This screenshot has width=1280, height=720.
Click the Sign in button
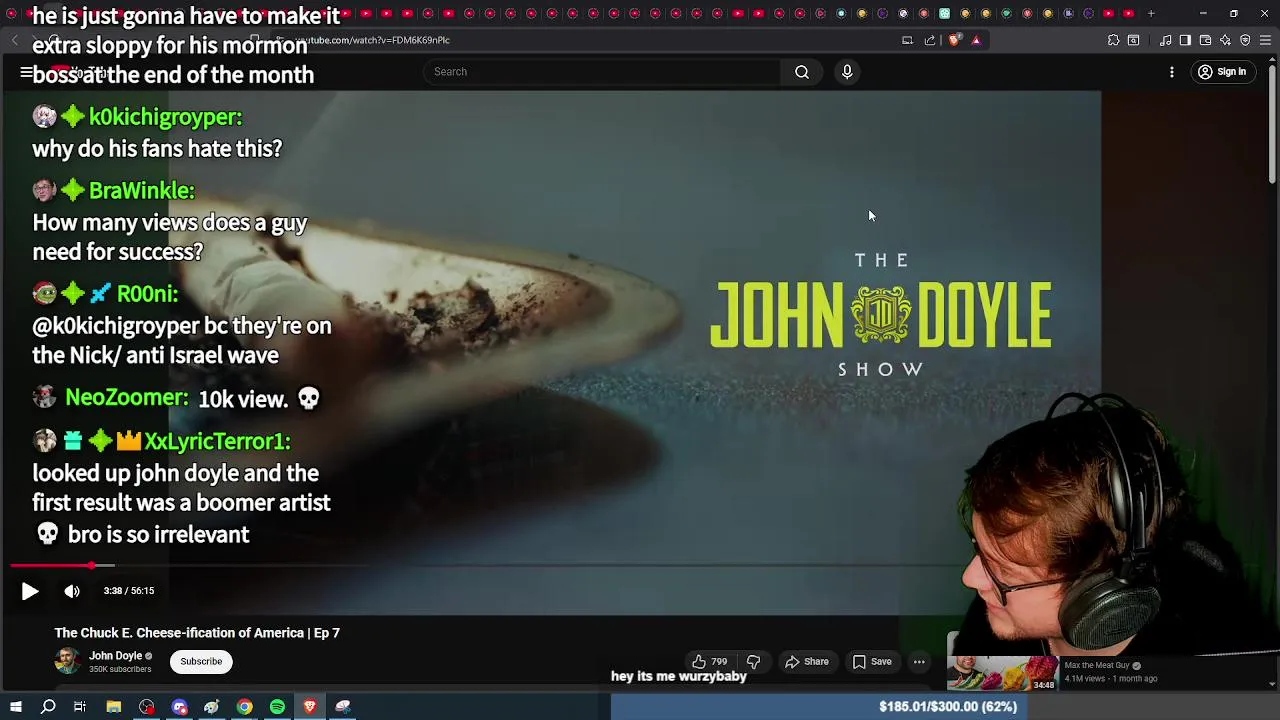click(x=1222, y=72)
